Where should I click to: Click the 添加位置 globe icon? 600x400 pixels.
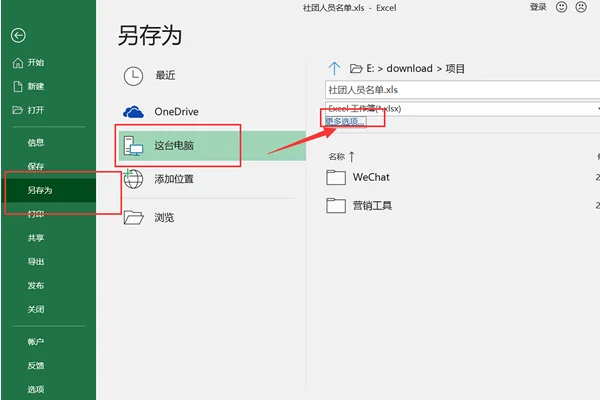pyautogui.click(x=133, y=179)
